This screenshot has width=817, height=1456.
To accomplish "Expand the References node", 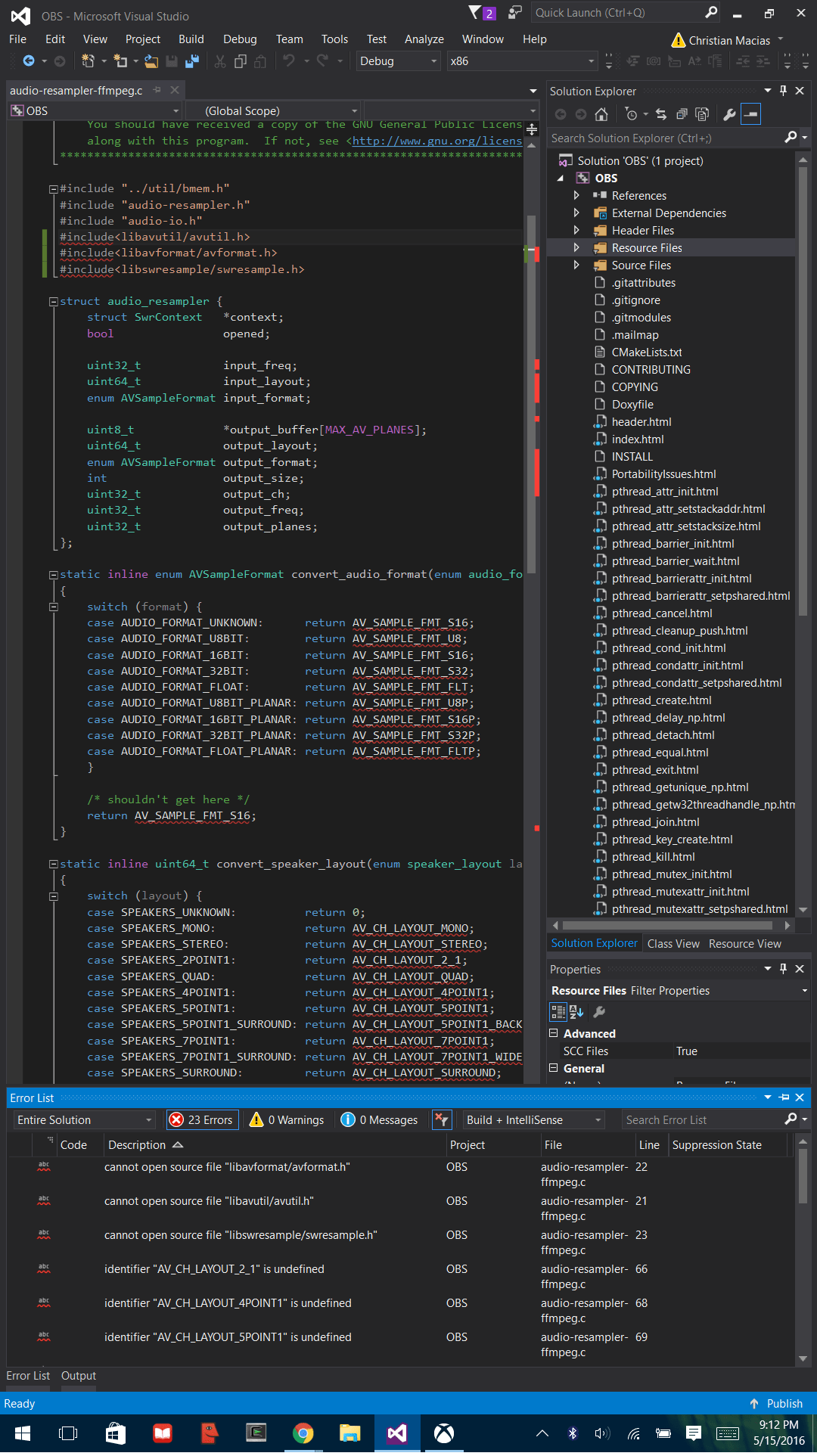I will point(576,195).
